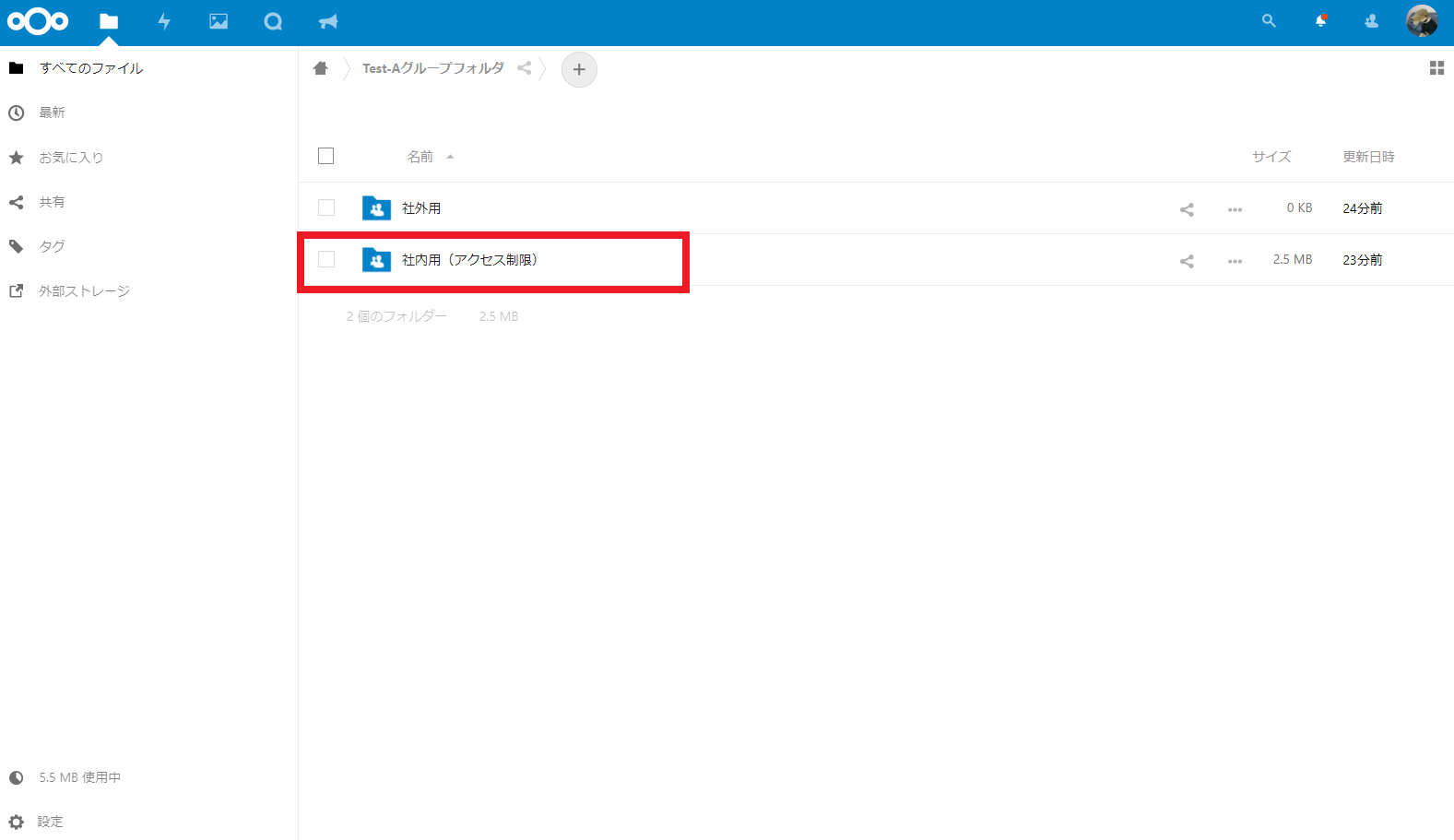Viewport: 1454px width, 840px height.
Task: Click the 2.5 MB size of 社内用（アクセス制限）
Action: point(1293,260)
